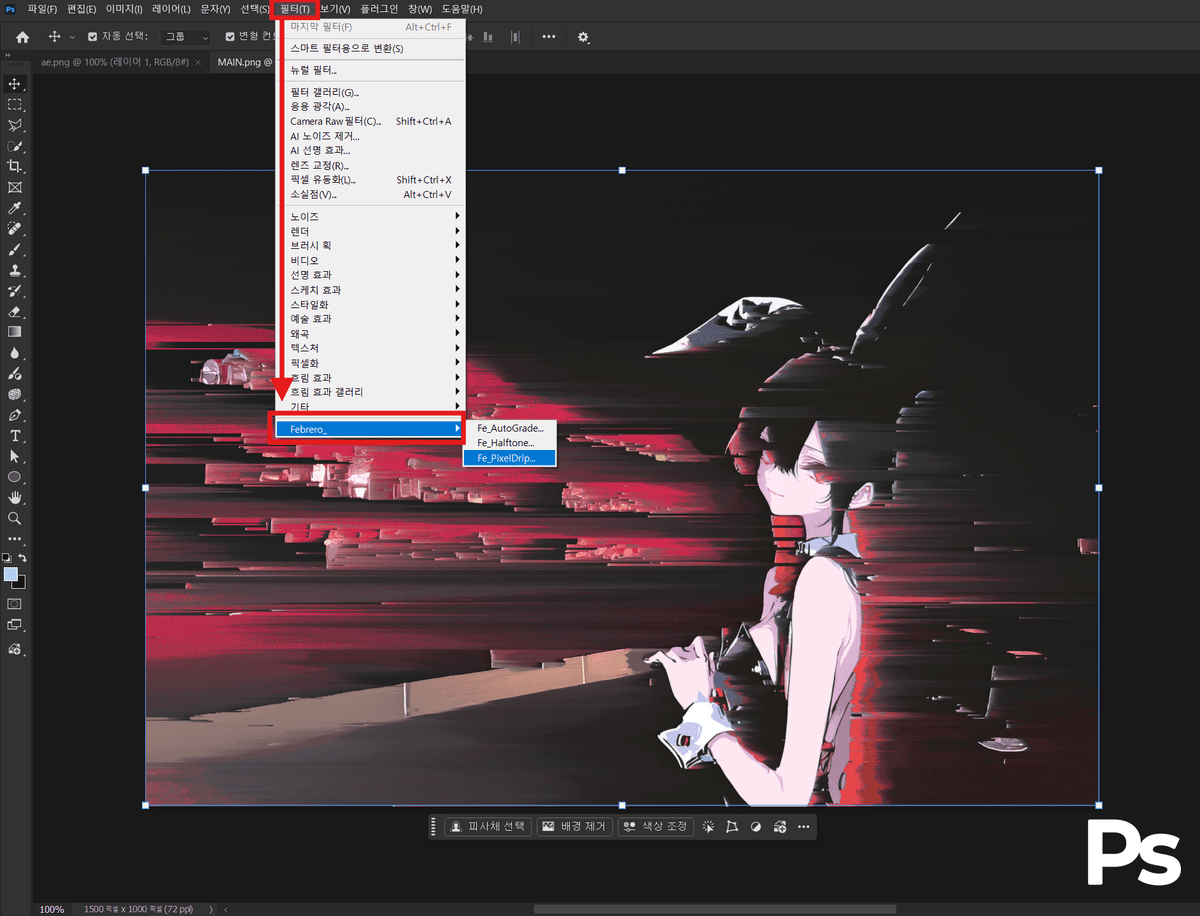Select the Spot Healing Brush tool

click(15, 229)
